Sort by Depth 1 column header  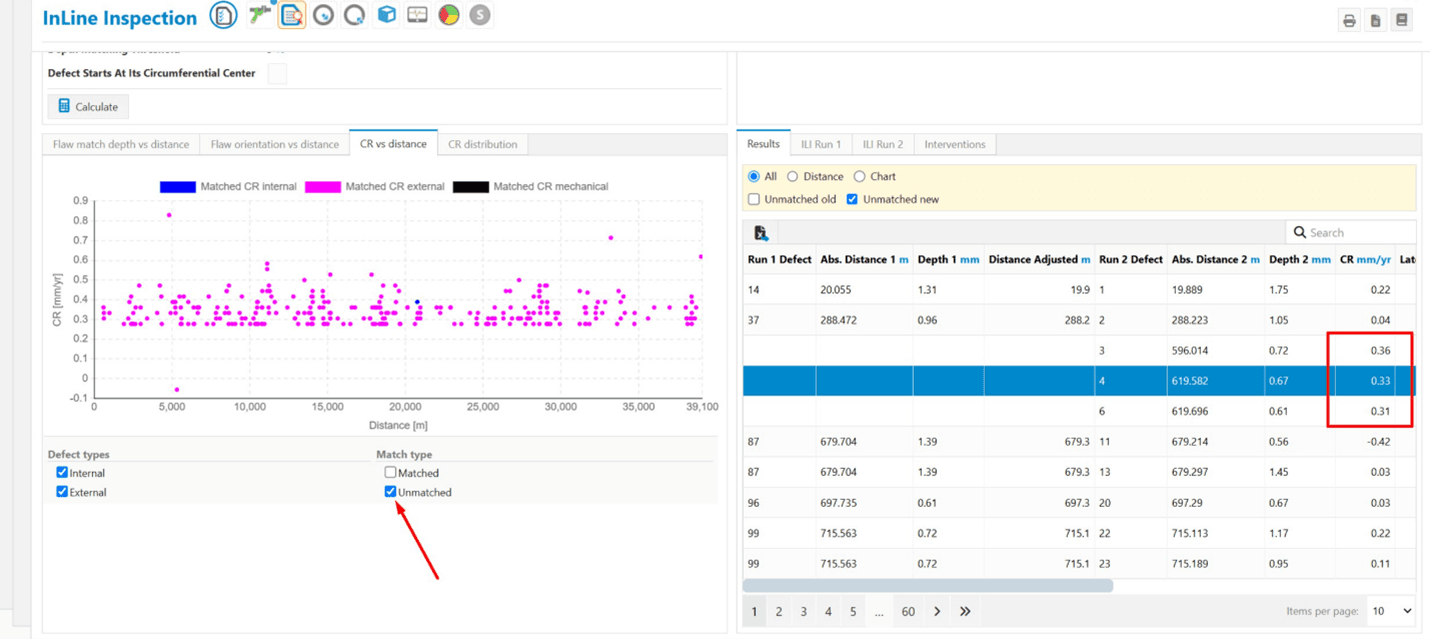(948, 259)
